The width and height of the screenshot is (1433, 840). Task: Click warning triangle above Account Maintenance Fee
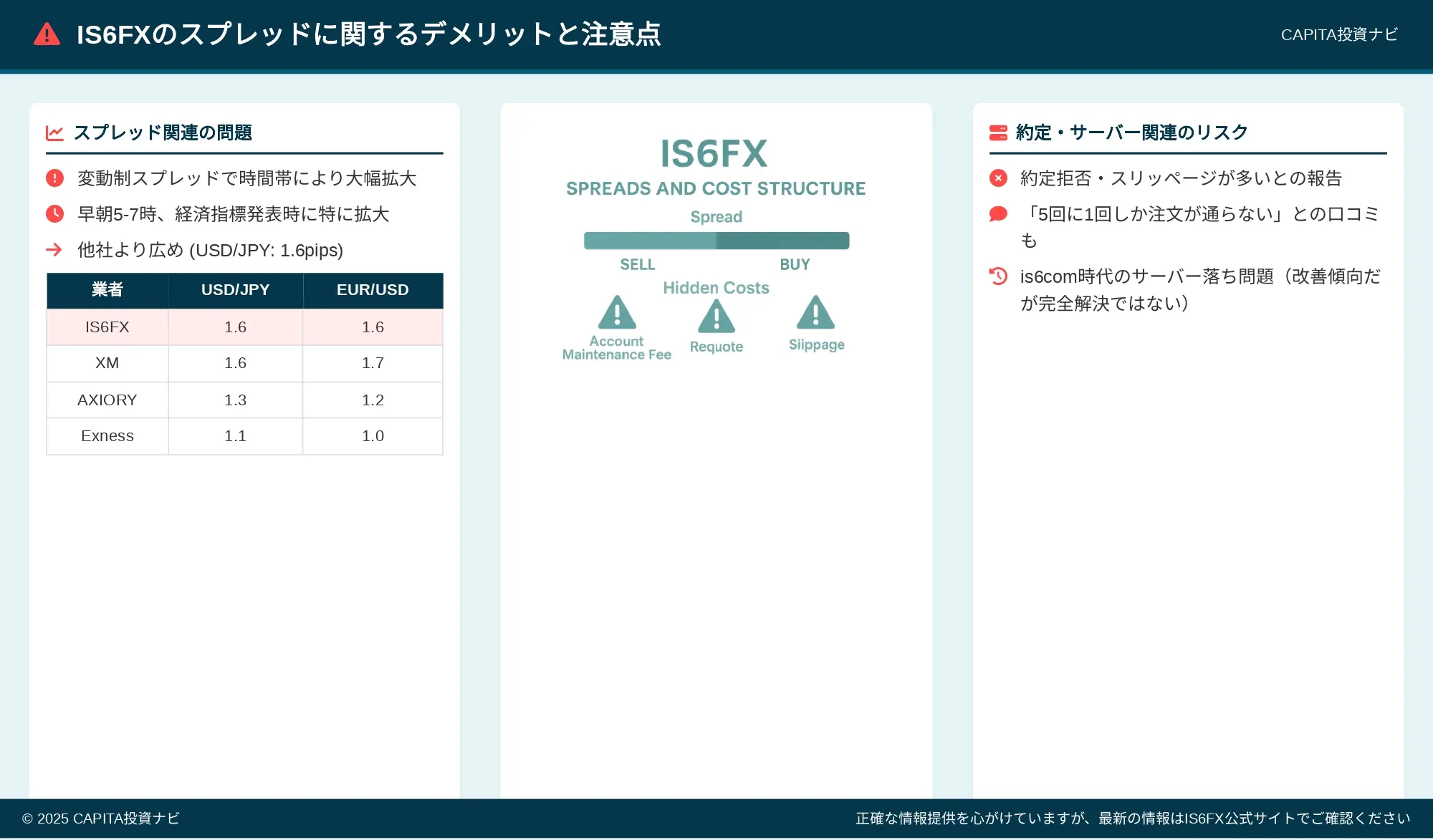(617, 312)
